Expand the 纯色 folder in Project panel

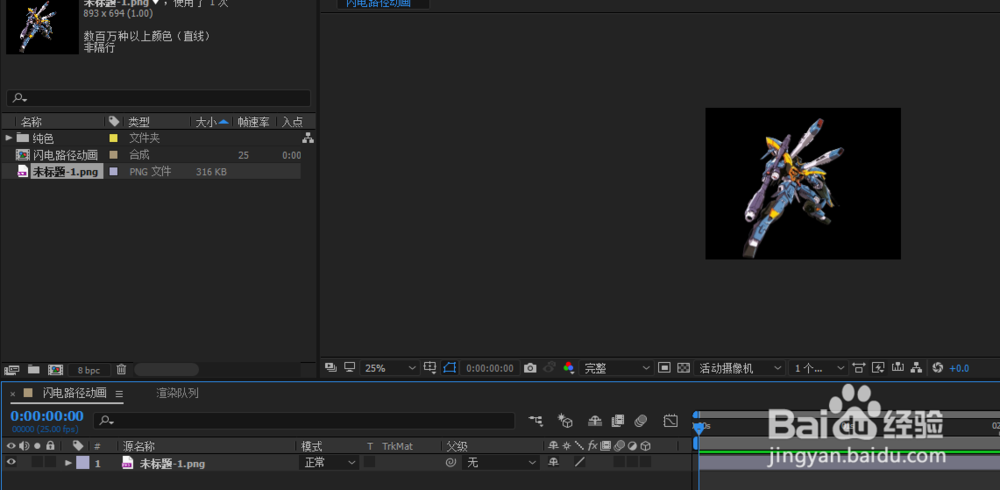pos(9,138)
